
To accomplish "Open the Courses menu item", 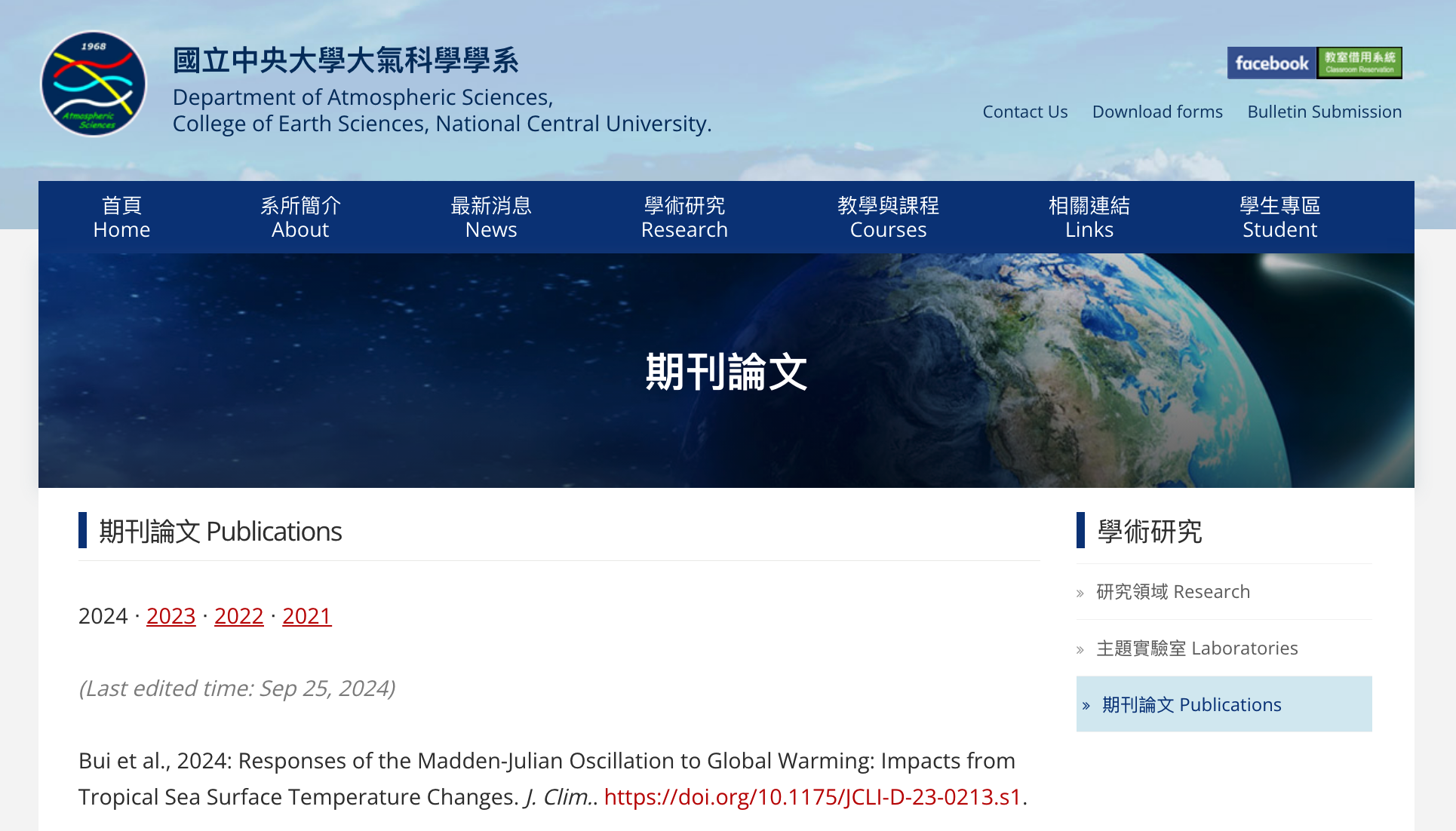I will pyautogui.click(x=888, y=217).
